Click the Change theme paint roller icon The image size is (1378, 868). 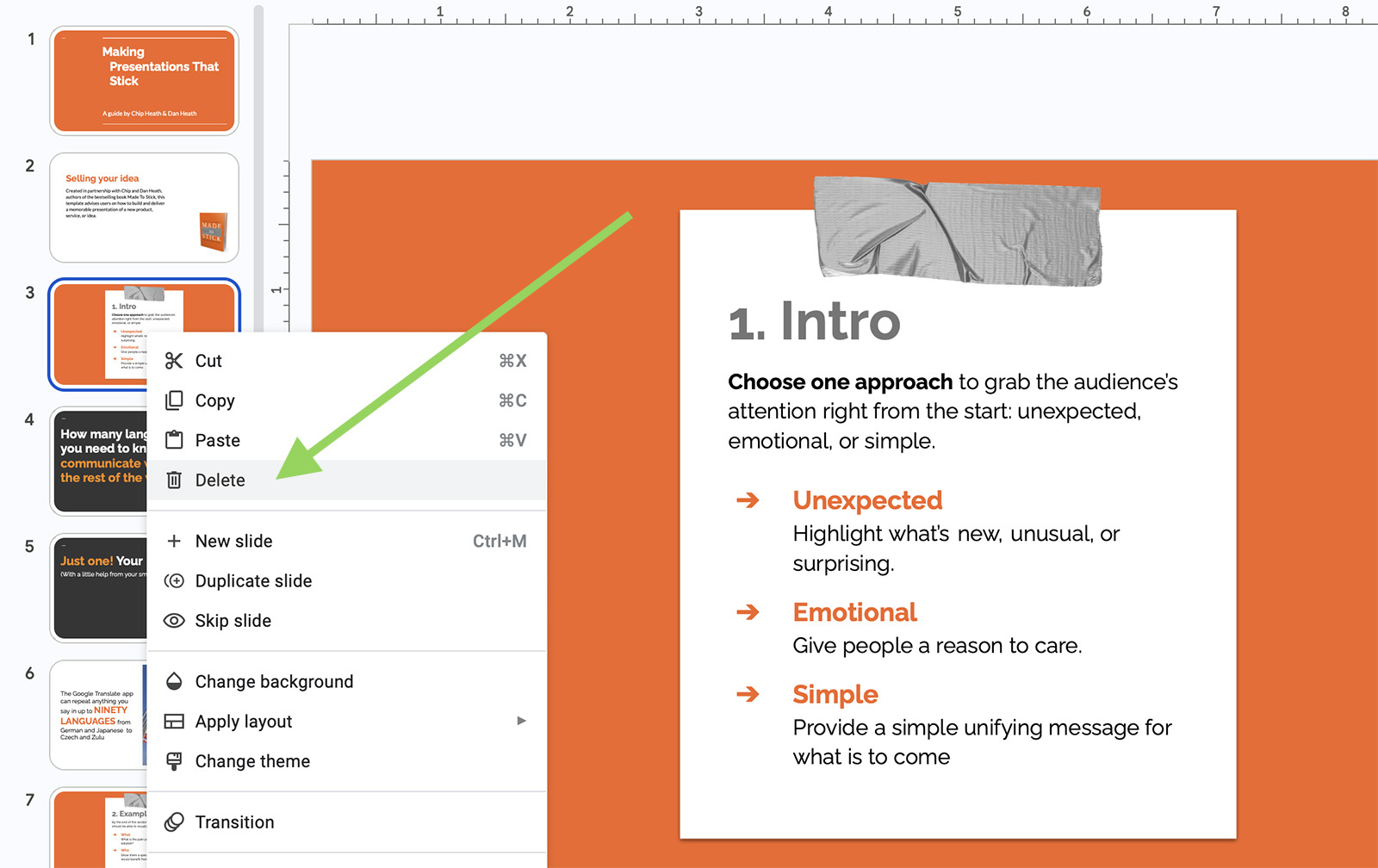(x=175, y=760)
